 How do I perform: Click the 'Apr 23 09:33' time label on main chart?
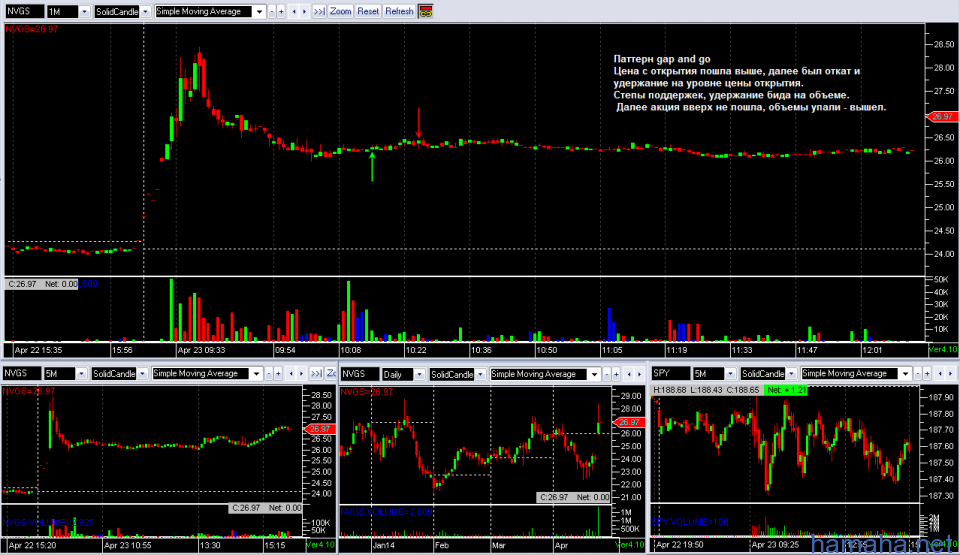(201, 350)
